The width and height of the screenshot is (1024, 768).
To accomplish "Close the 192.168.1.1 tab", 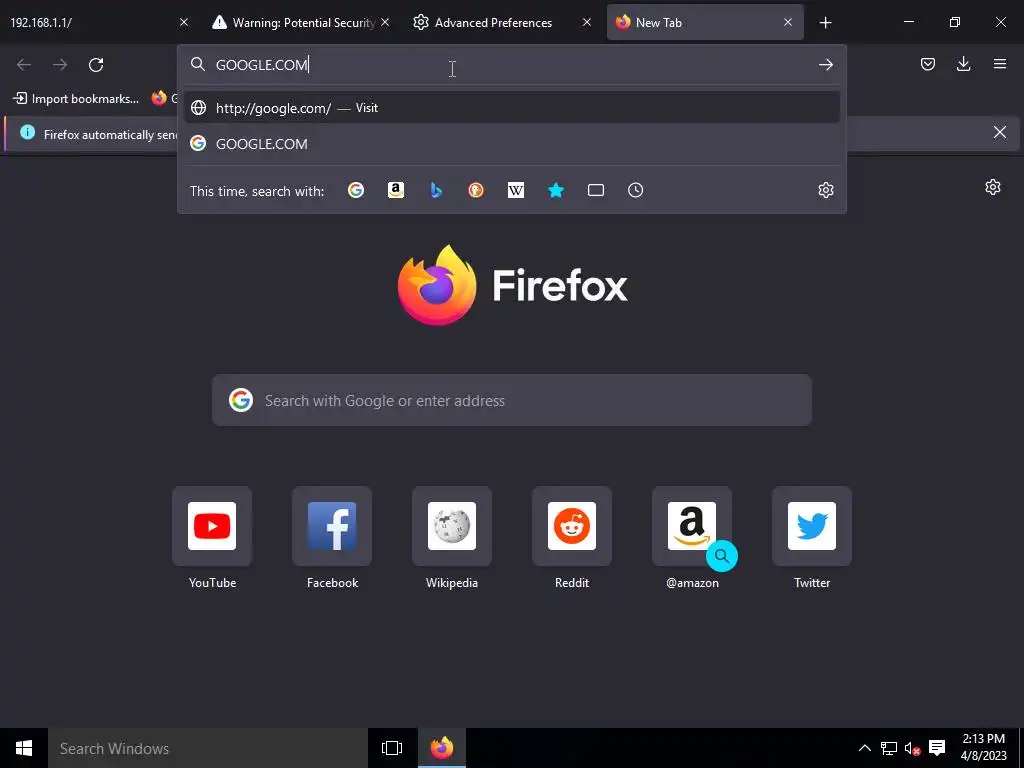I will tap(184, 22).
